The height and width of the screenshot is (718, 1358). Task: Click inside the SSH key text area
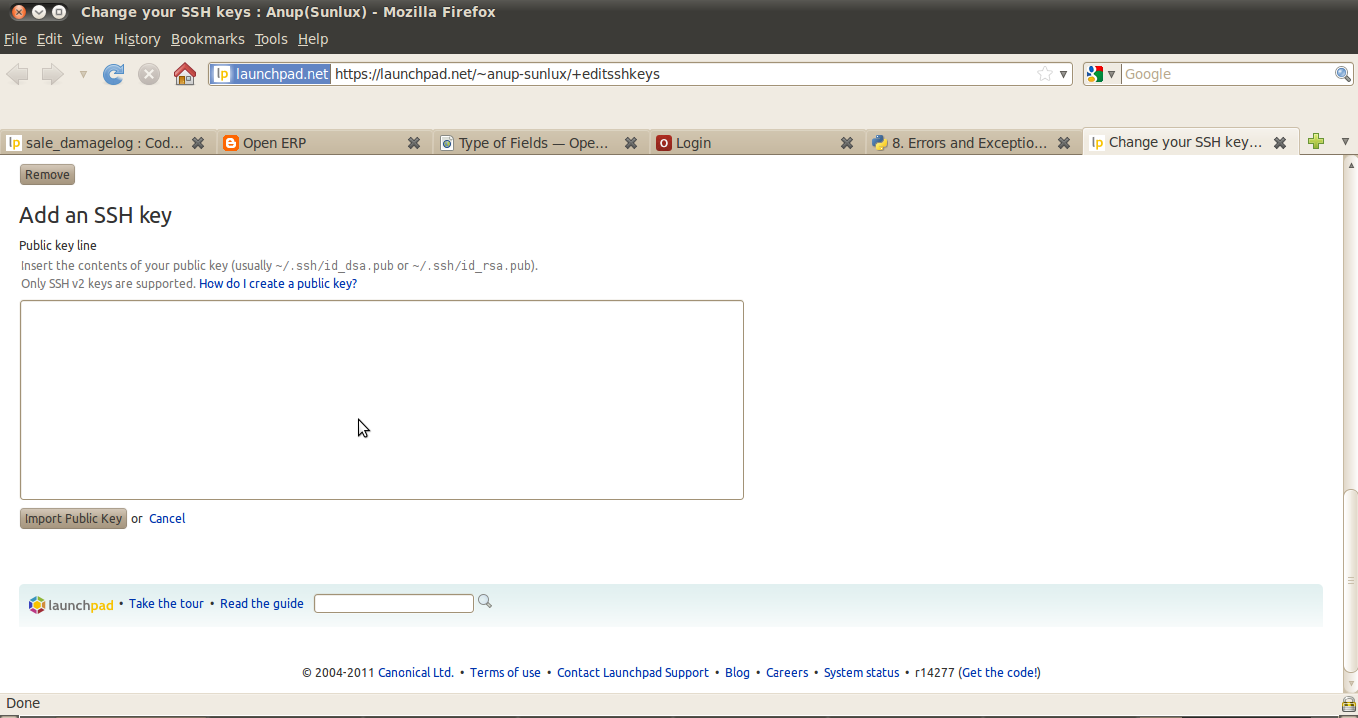(x=380, y=398)
